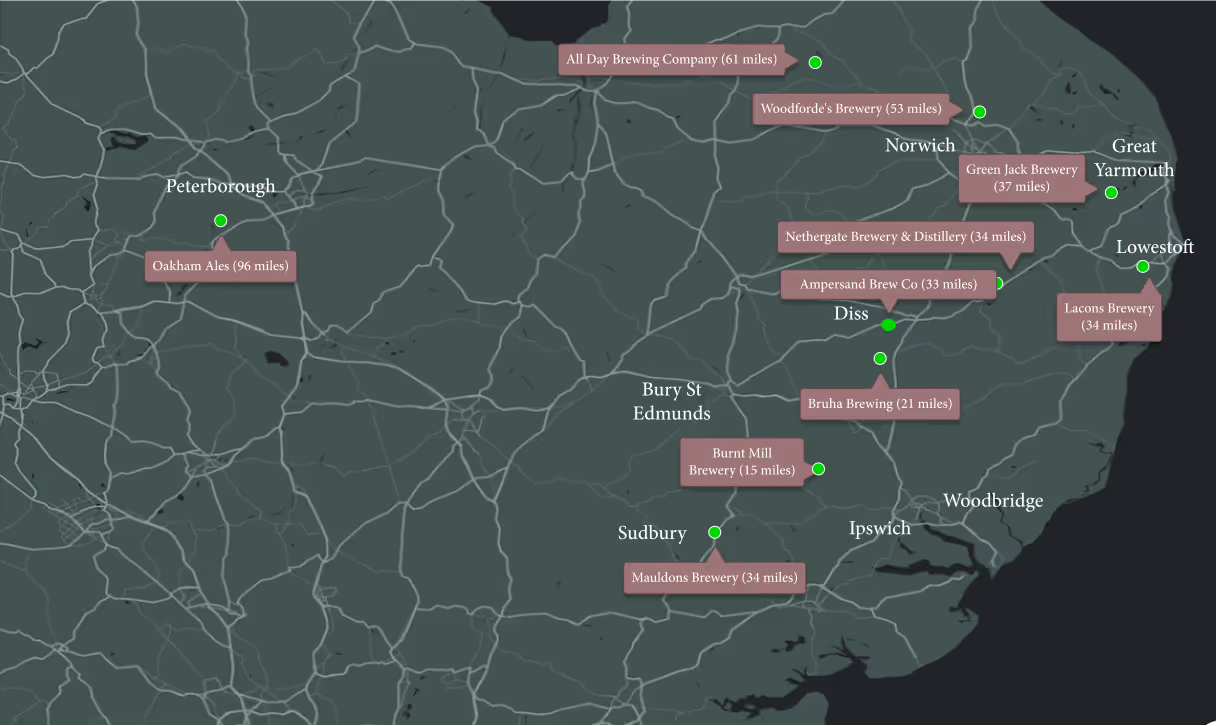Image resolution: width=1216 pixels, height=726 pixels.
Task: Click the Norwich city name
Action: point(920,146)
